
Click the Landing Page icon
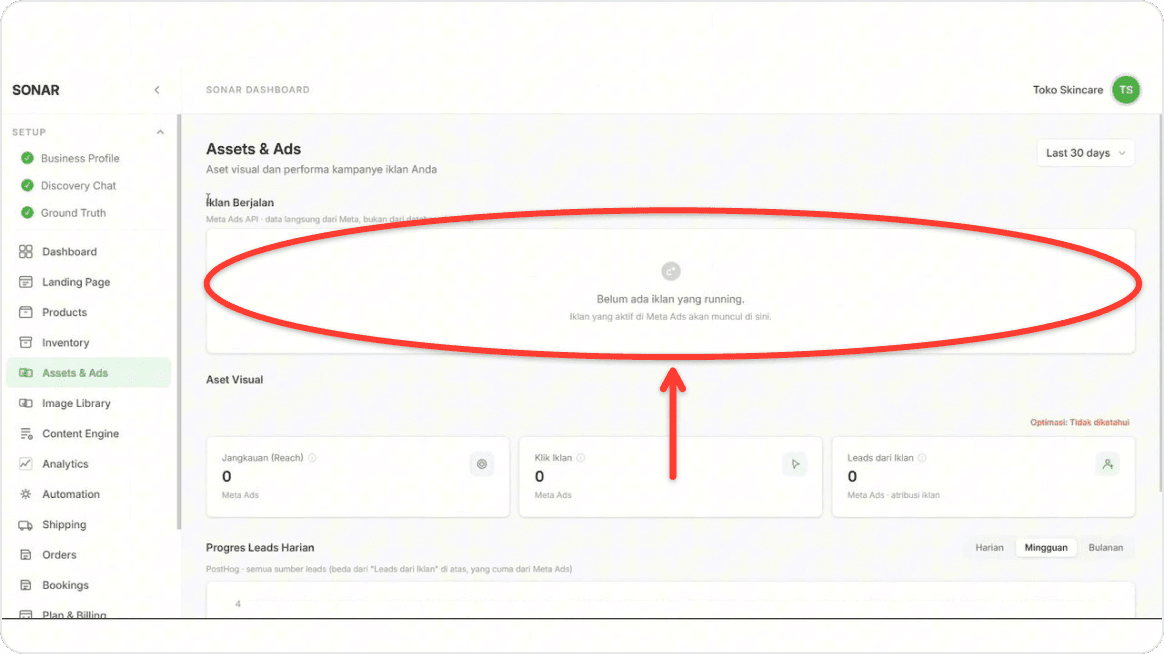26,282
